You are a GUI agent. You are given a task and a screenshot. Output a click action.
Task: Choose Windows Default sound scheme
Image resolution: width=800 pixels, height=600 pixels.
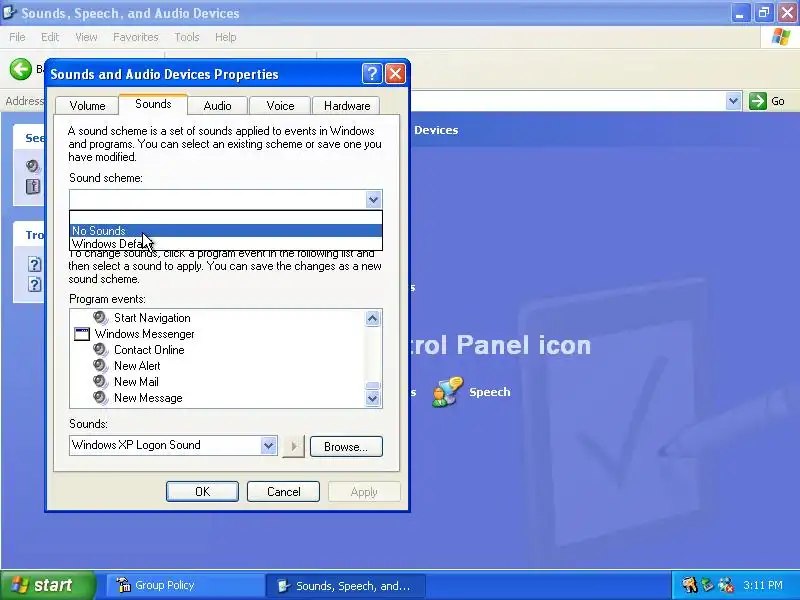pyautogui.click(x=226, y=243)
